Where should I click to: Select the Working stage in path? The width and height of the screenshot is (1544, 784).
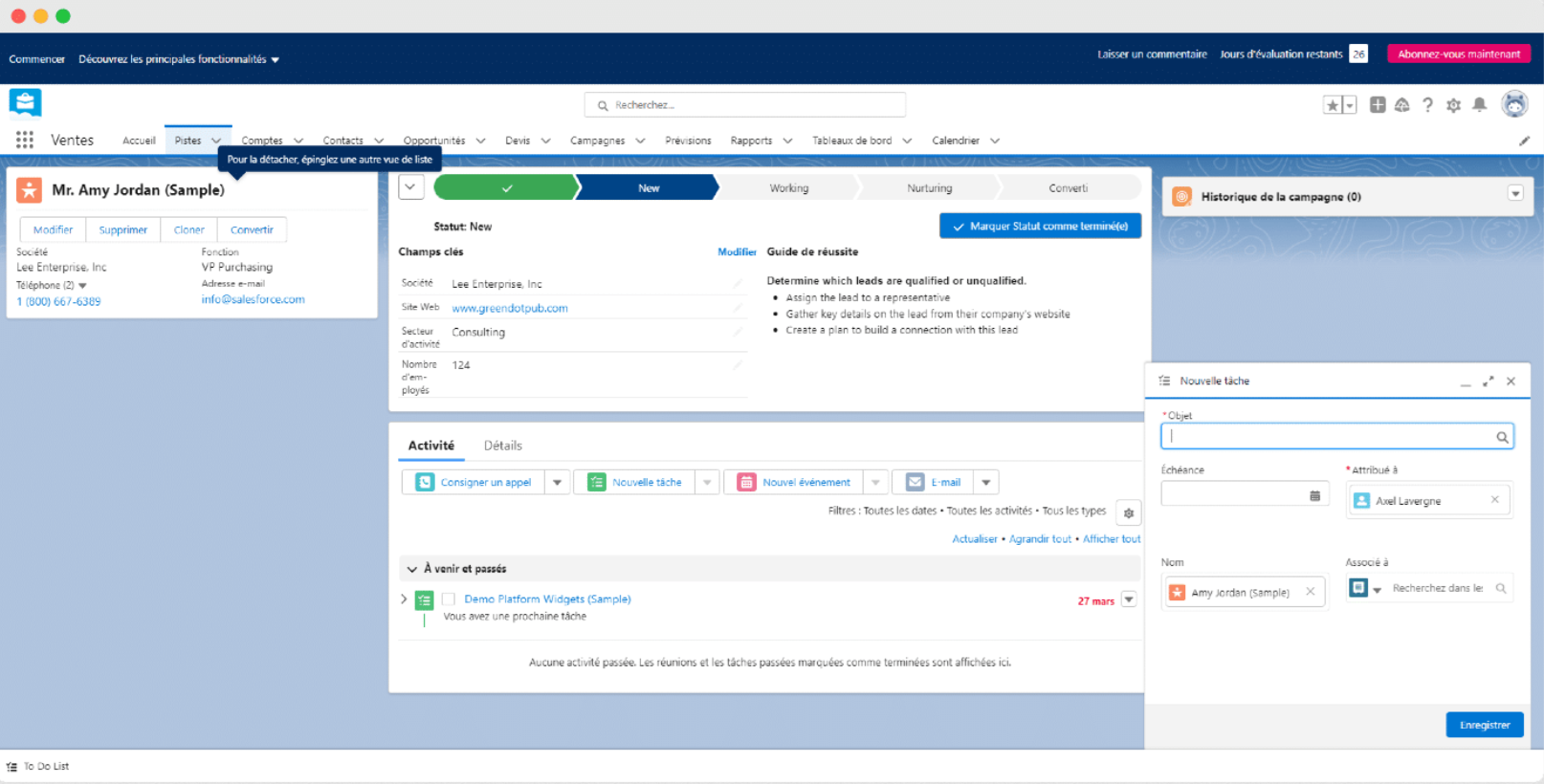[x=788, y=188]
